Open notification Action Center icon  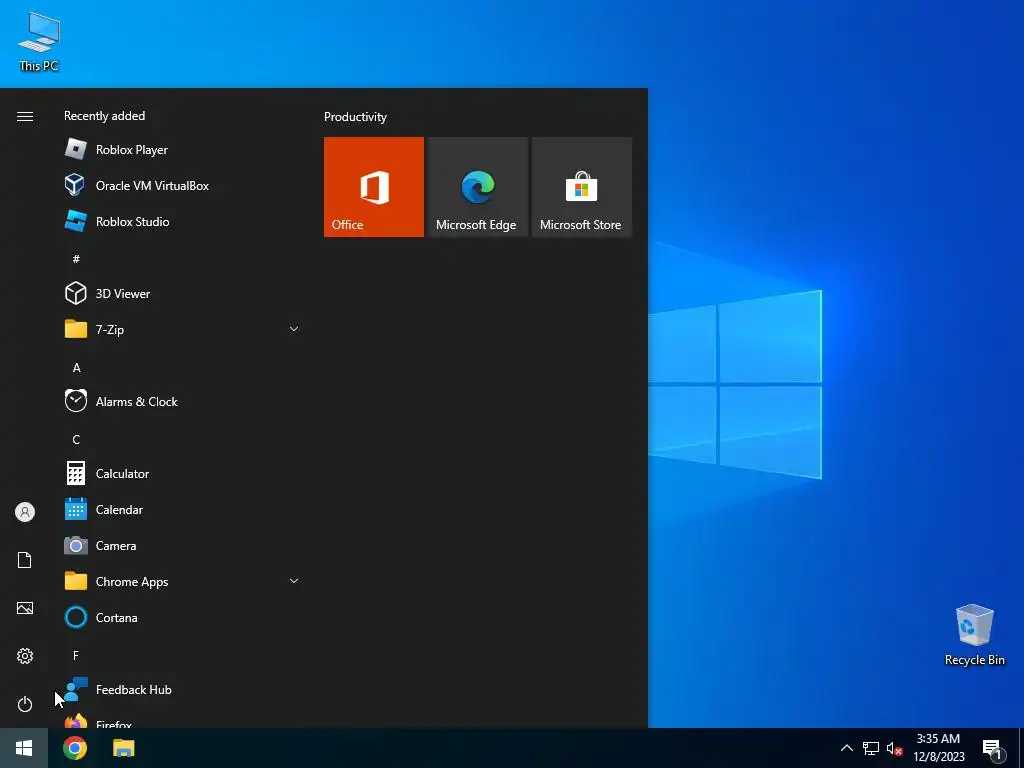click(x=993, y=748)
